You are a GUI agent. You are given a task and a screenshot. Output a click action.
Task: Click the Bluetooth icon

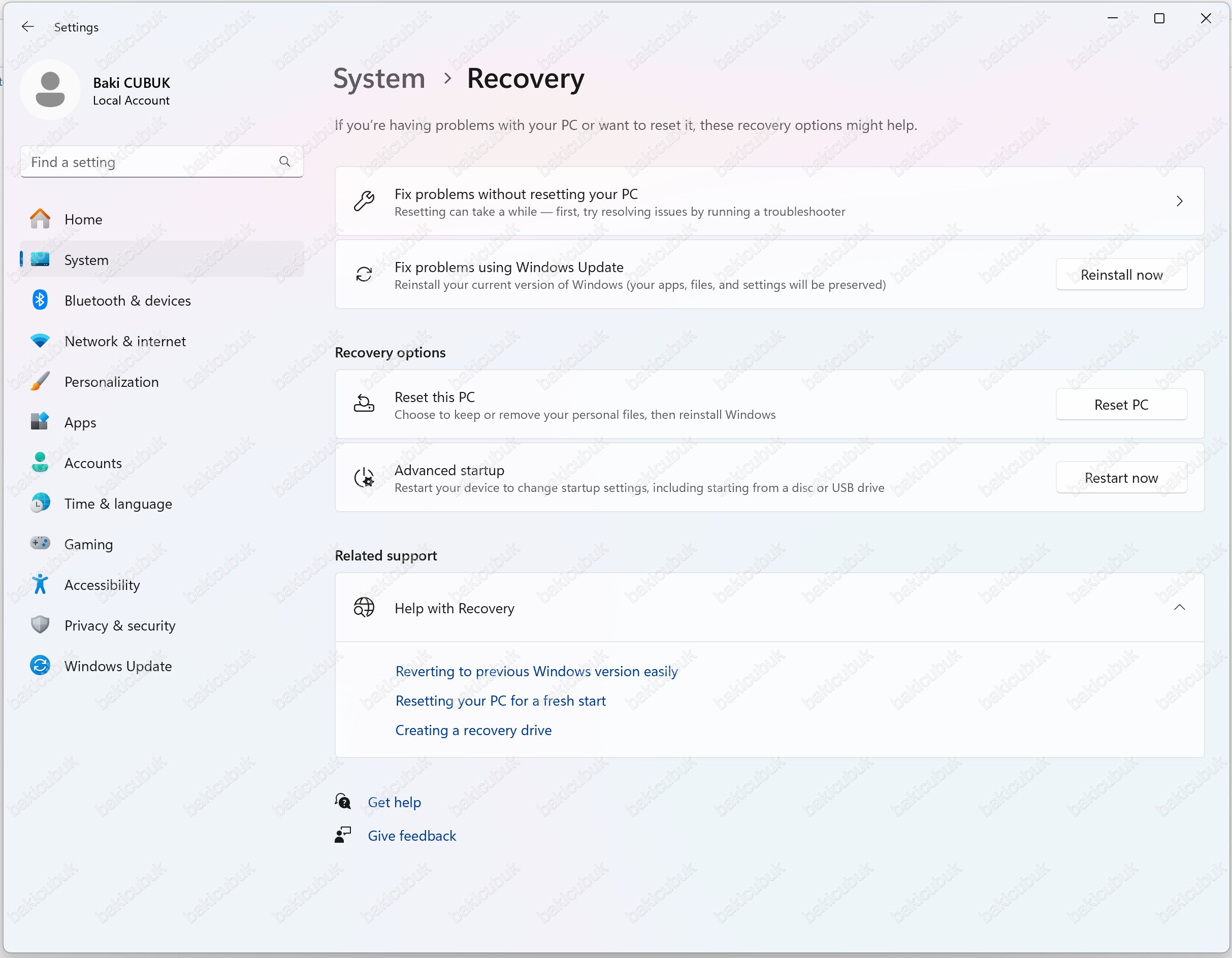(40, 300)
